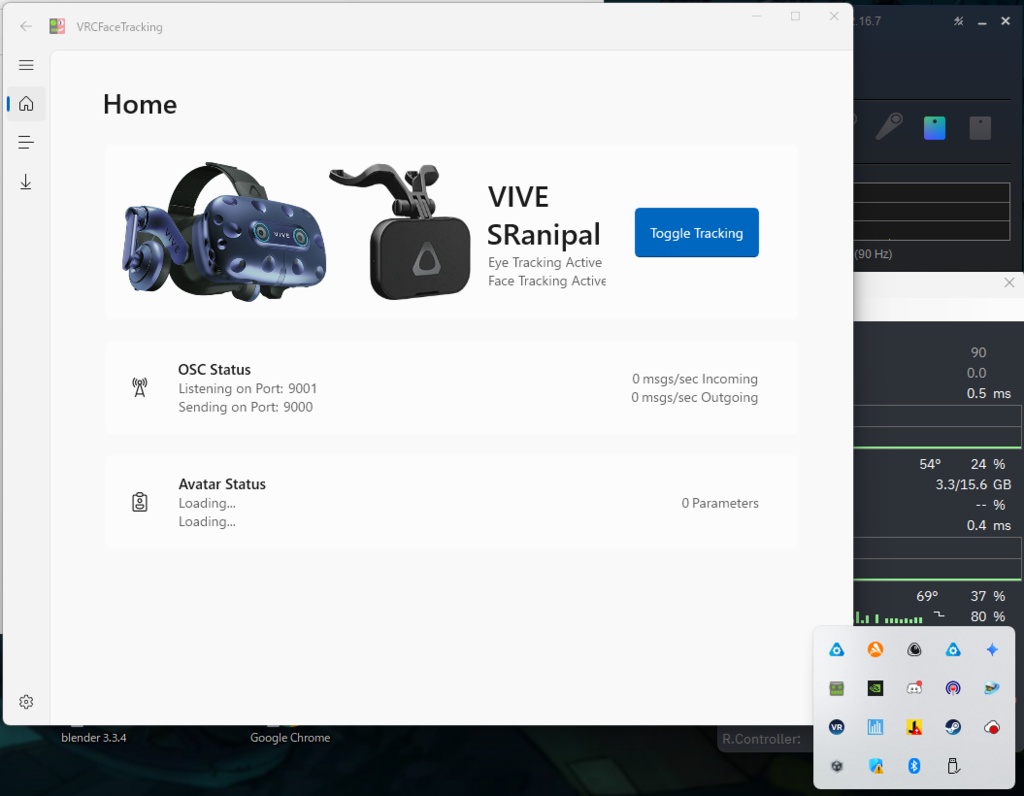The width and height of the screenshot is (1024, 796).
Task: Minimize the SteamVR status window
Action: [x=982, y=22]
